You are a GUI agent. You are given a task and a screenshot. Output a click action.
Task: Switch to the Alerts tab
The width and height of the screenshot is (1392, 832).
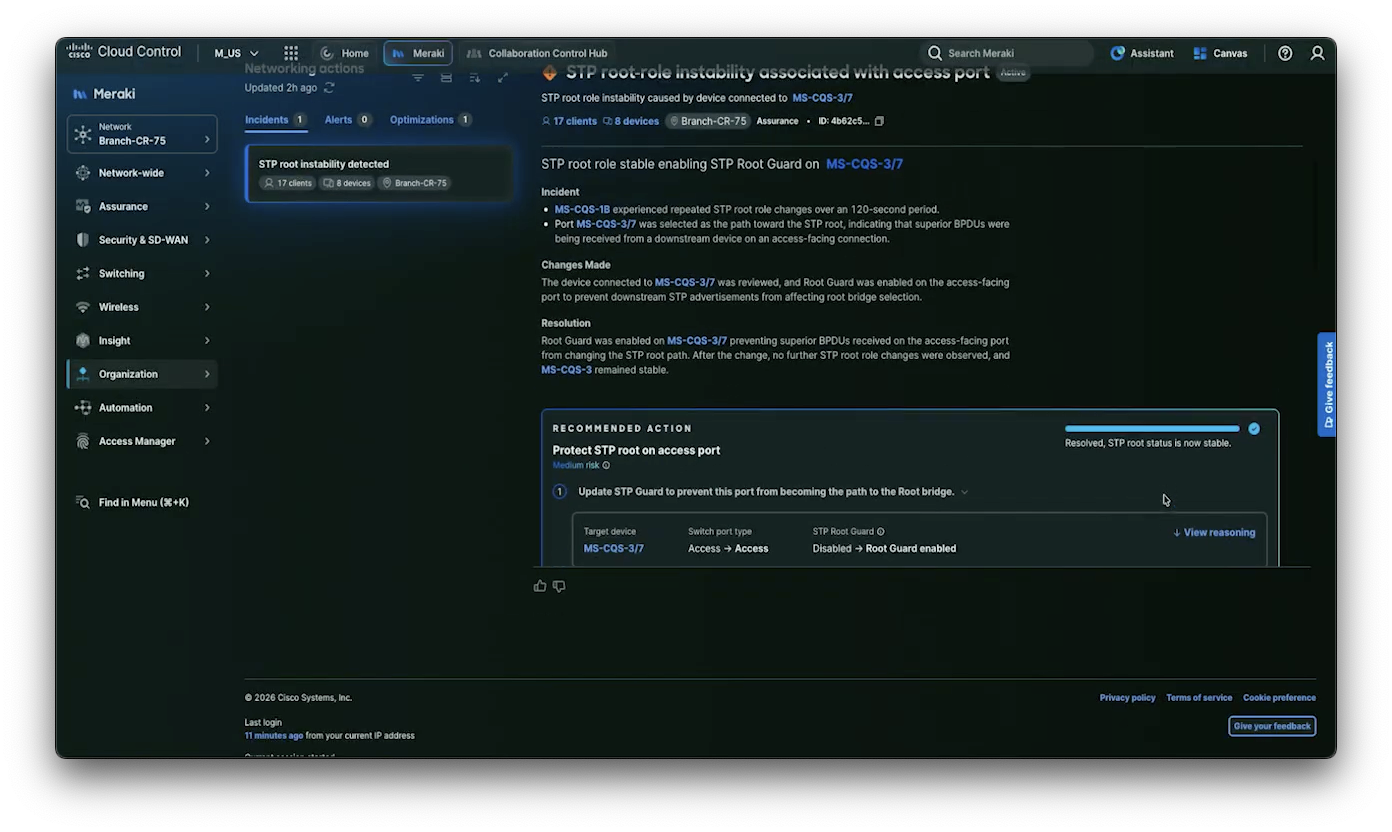pos(348,120)
